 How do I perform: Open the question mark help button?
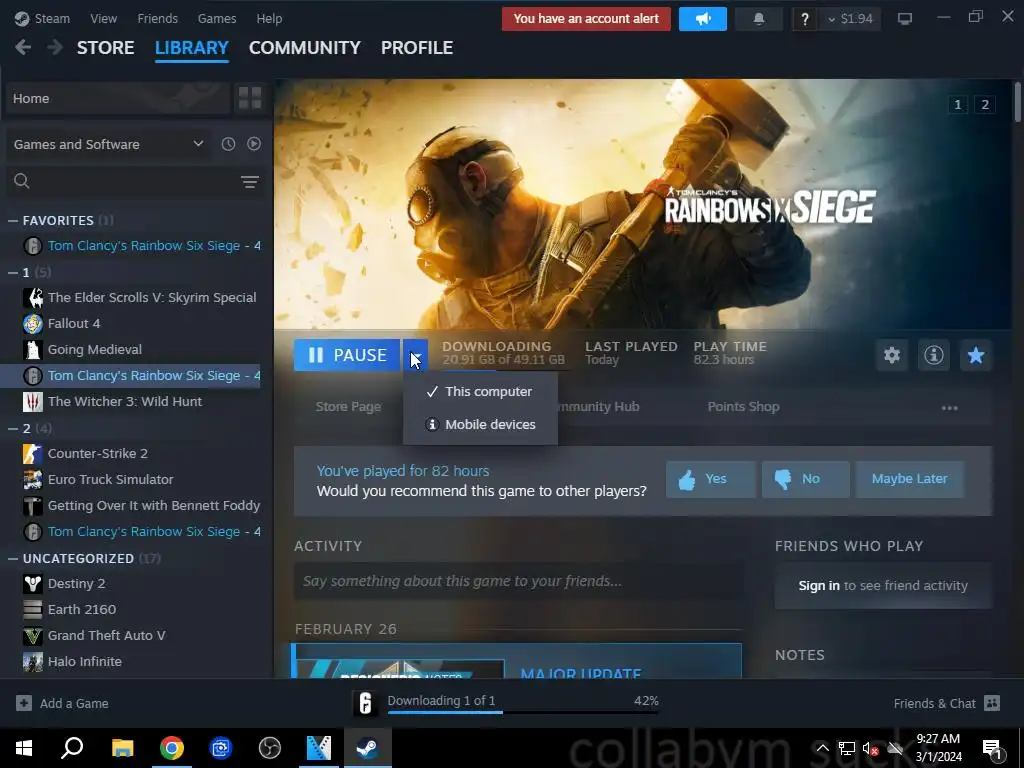pos(805,19)
